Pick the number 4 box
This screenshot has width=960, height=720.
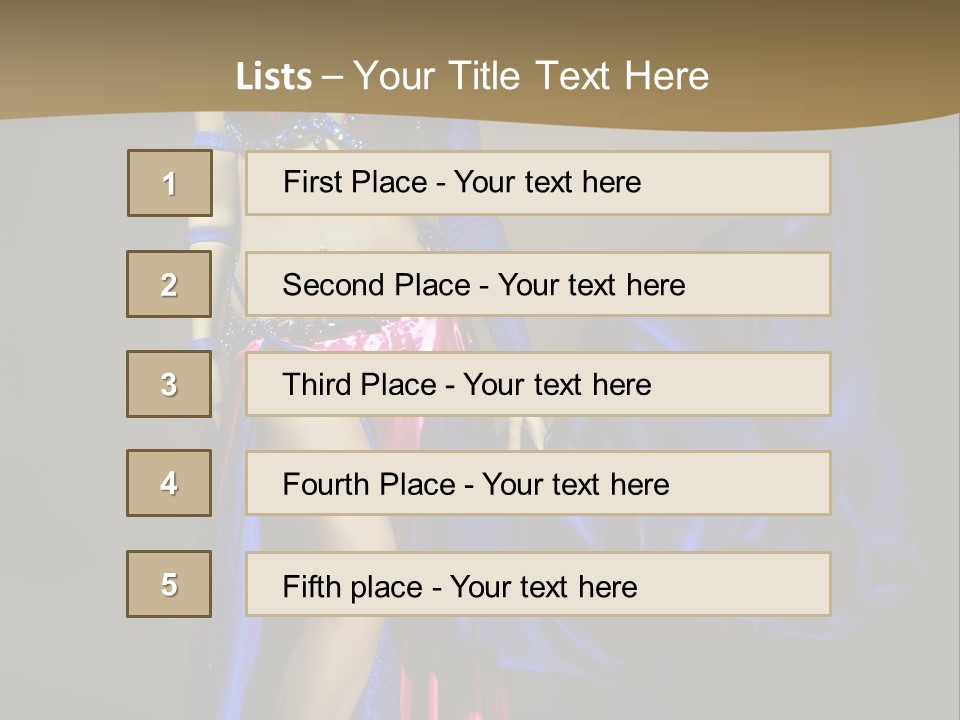coord(169,483)
